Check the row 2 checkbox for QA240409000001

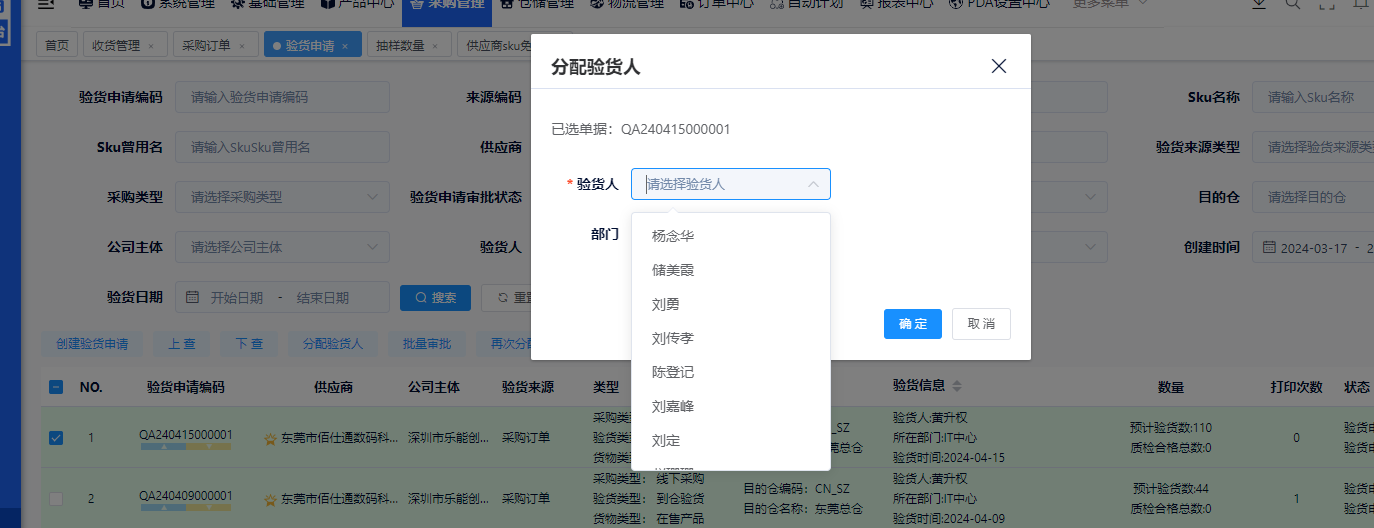(56, 498)
